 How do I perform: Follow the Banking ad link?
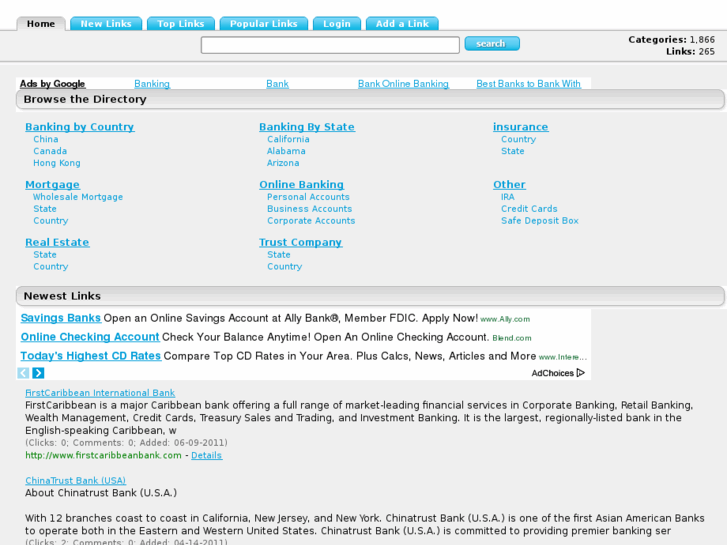tap(152, 84)
